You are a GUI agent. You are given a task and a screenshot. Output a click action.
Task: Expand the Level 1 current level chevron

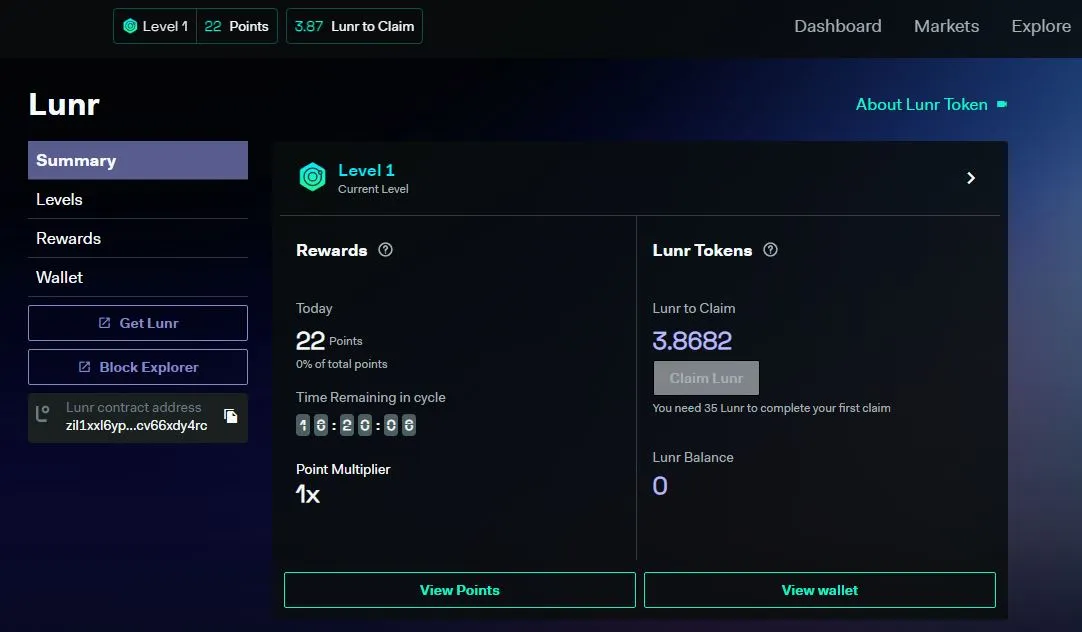(971, 178)
